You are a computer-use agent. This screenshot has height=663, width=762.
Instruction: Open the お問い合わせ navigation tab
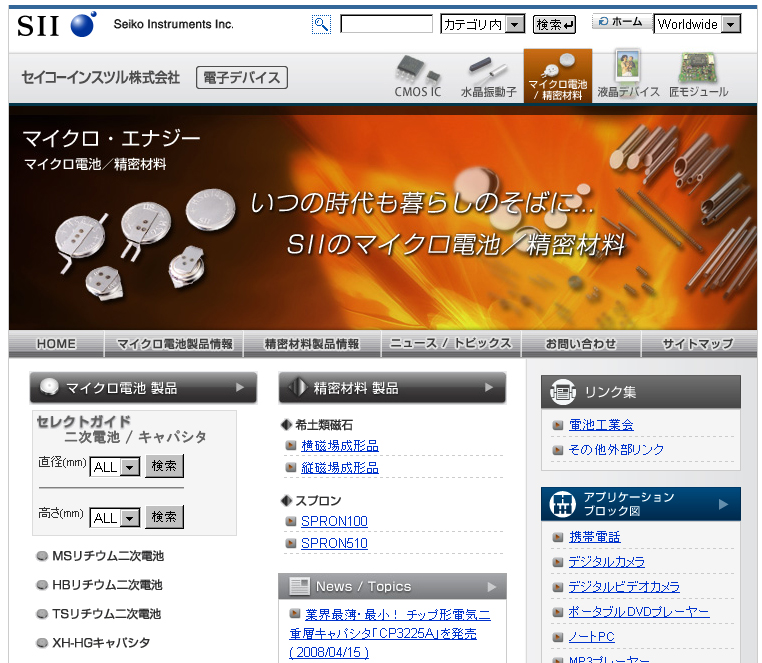(x=581, y=344)
